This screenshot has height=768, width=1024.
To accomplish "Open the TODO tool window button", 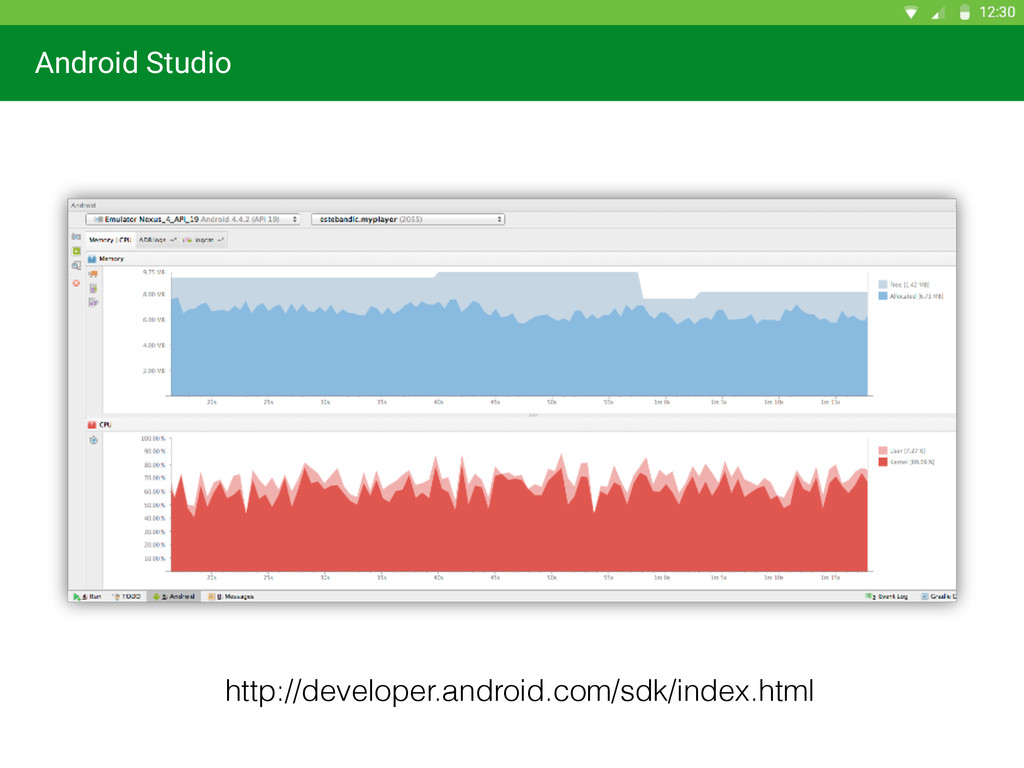I will [127, 596].
